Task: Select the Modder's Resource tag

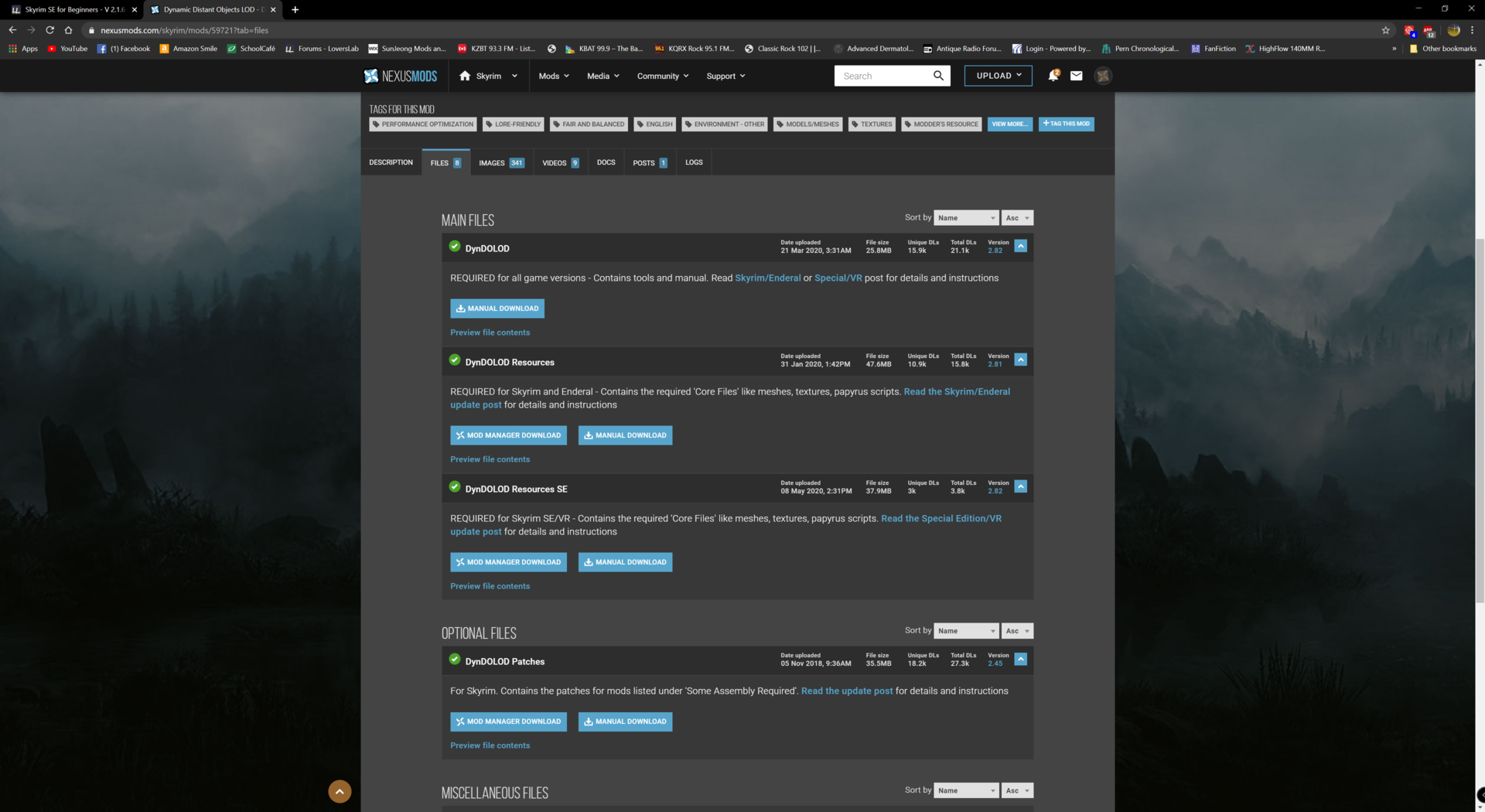Action: coord(941,124)
